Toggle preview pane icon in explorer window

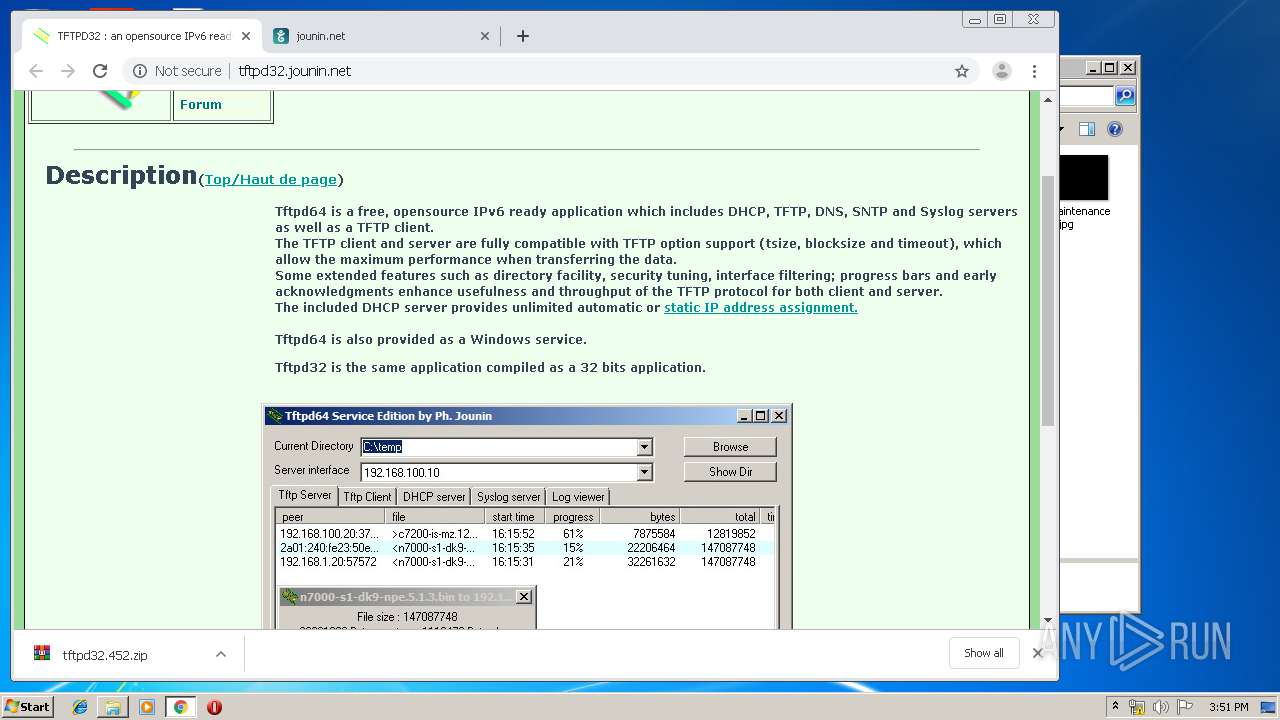point(1087,129)
